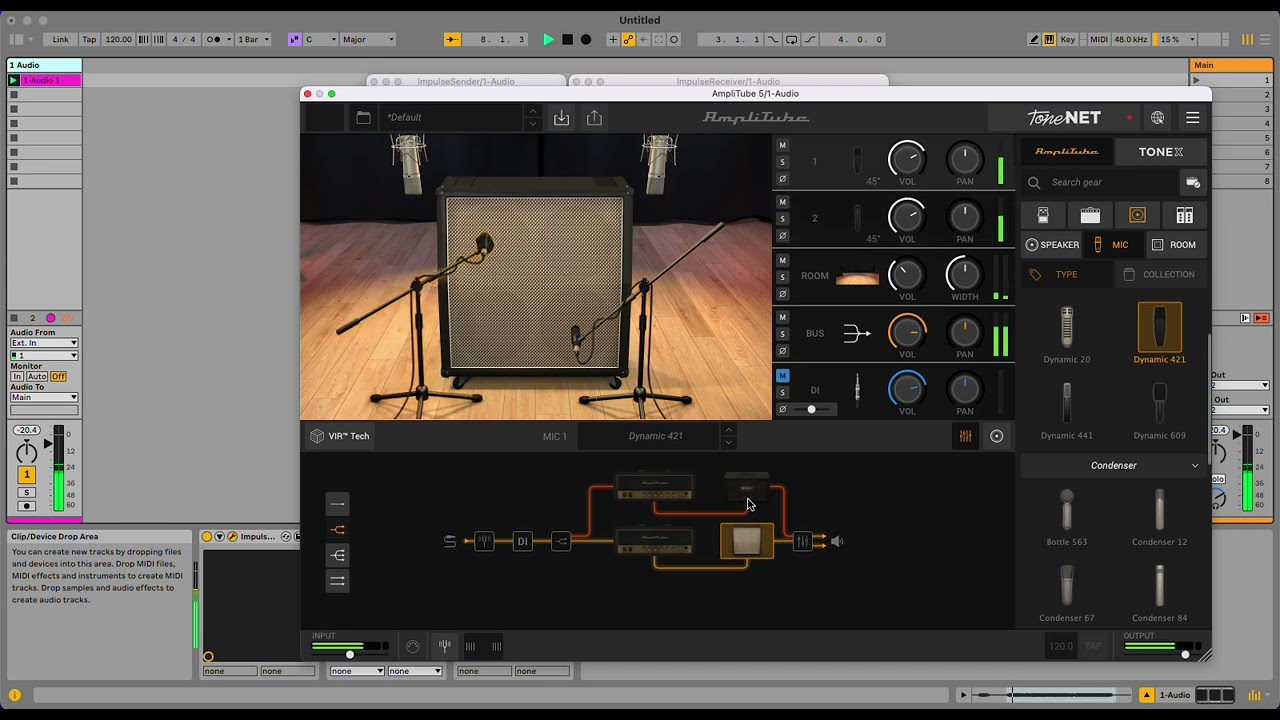Screen dimensions: 1280x720
Task: Click the mixer icon beside VIR Tech bar
Action: point(965,436)
